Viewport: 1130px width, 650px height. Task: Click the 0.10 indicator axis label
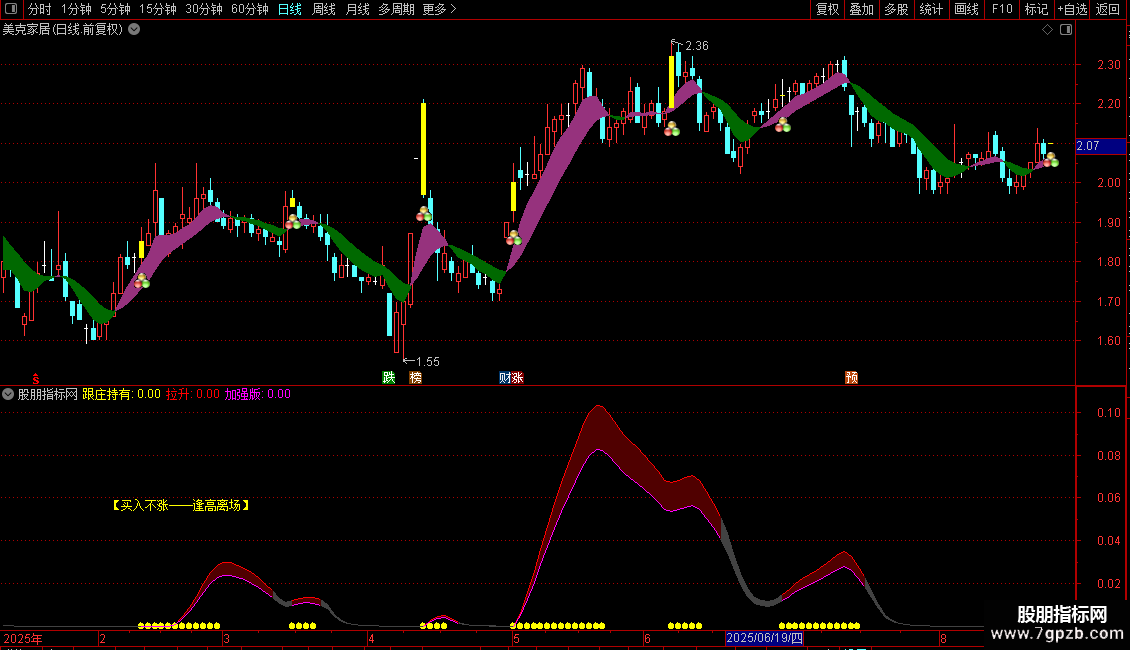(1108, 413)
